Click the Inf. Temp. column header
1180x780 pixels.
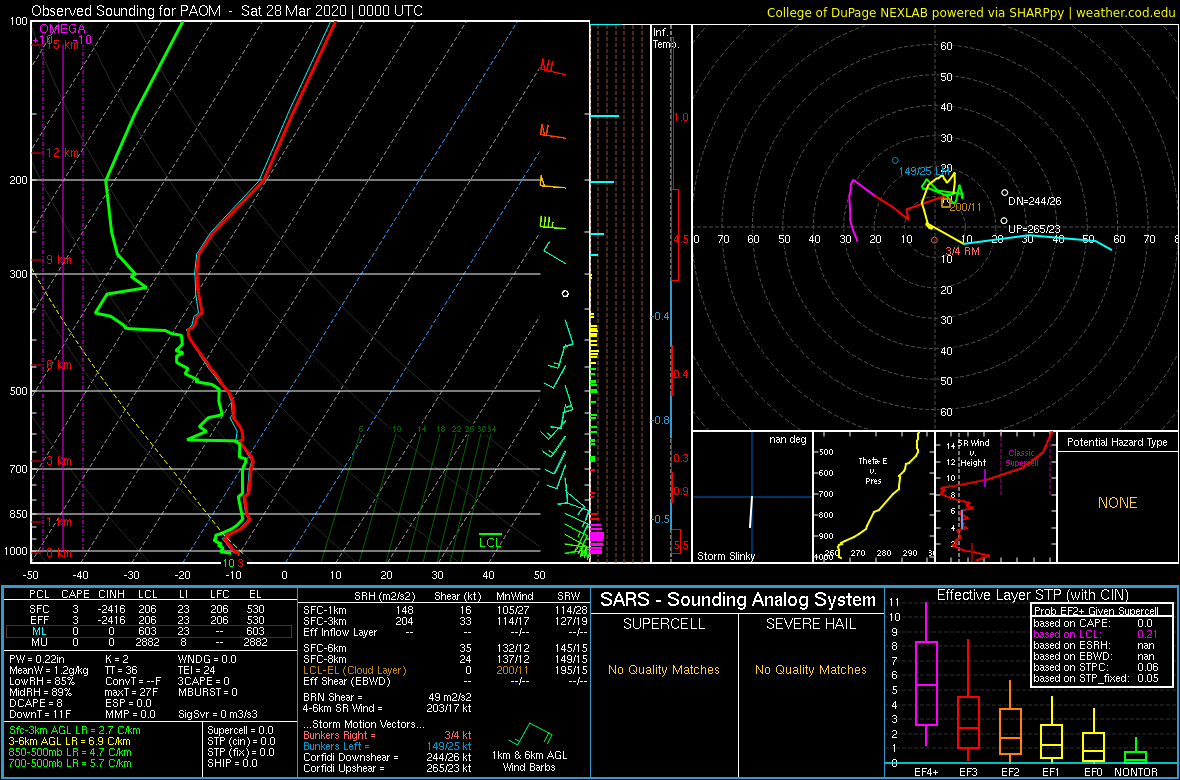pos(666,38)
